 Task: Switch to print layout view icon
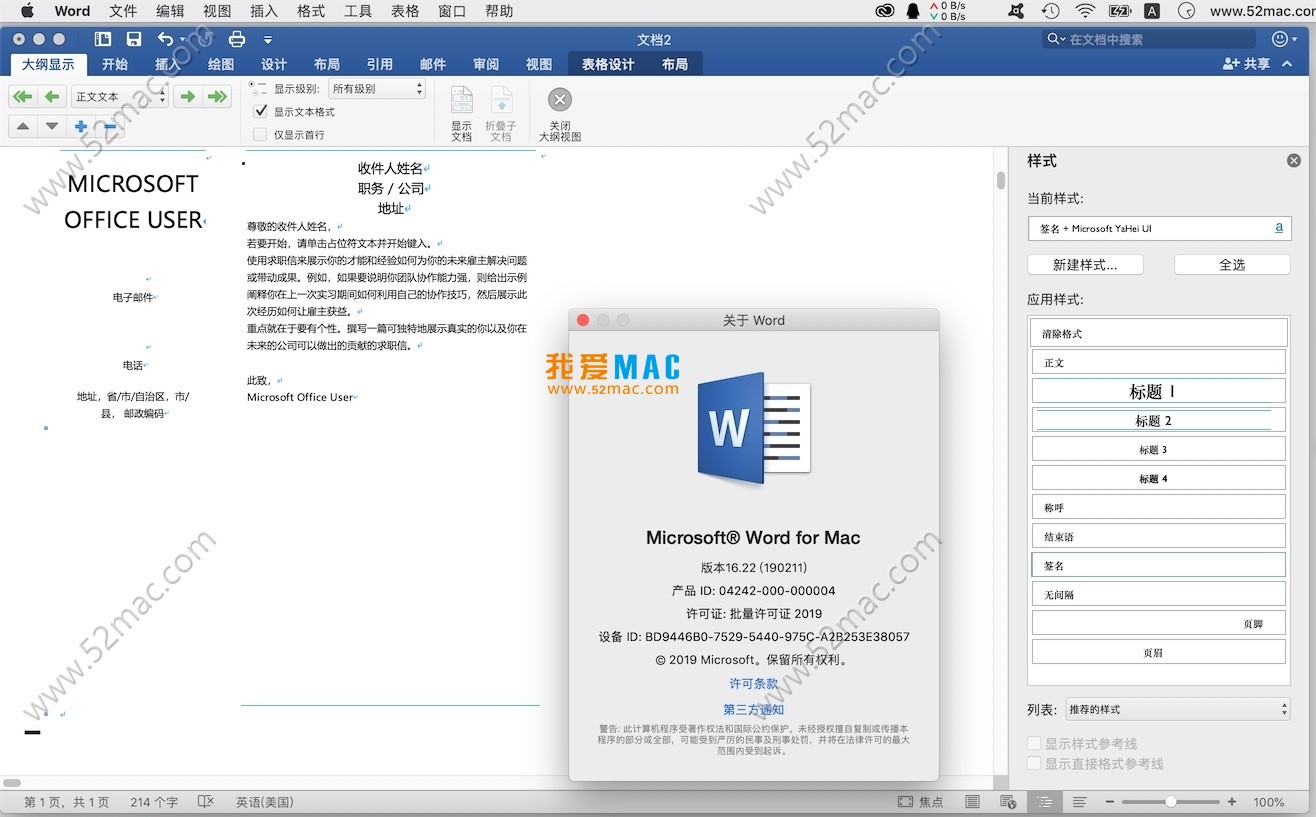click(972, 802)
